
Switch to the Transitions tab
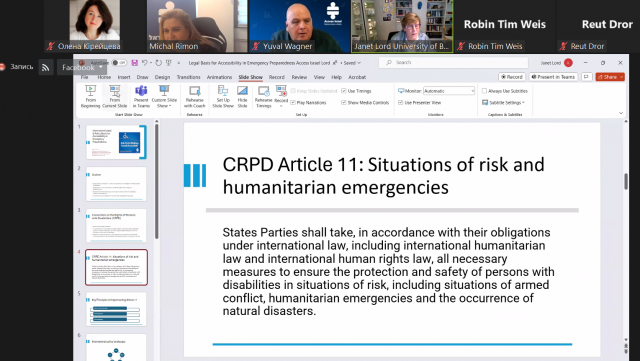189,77
